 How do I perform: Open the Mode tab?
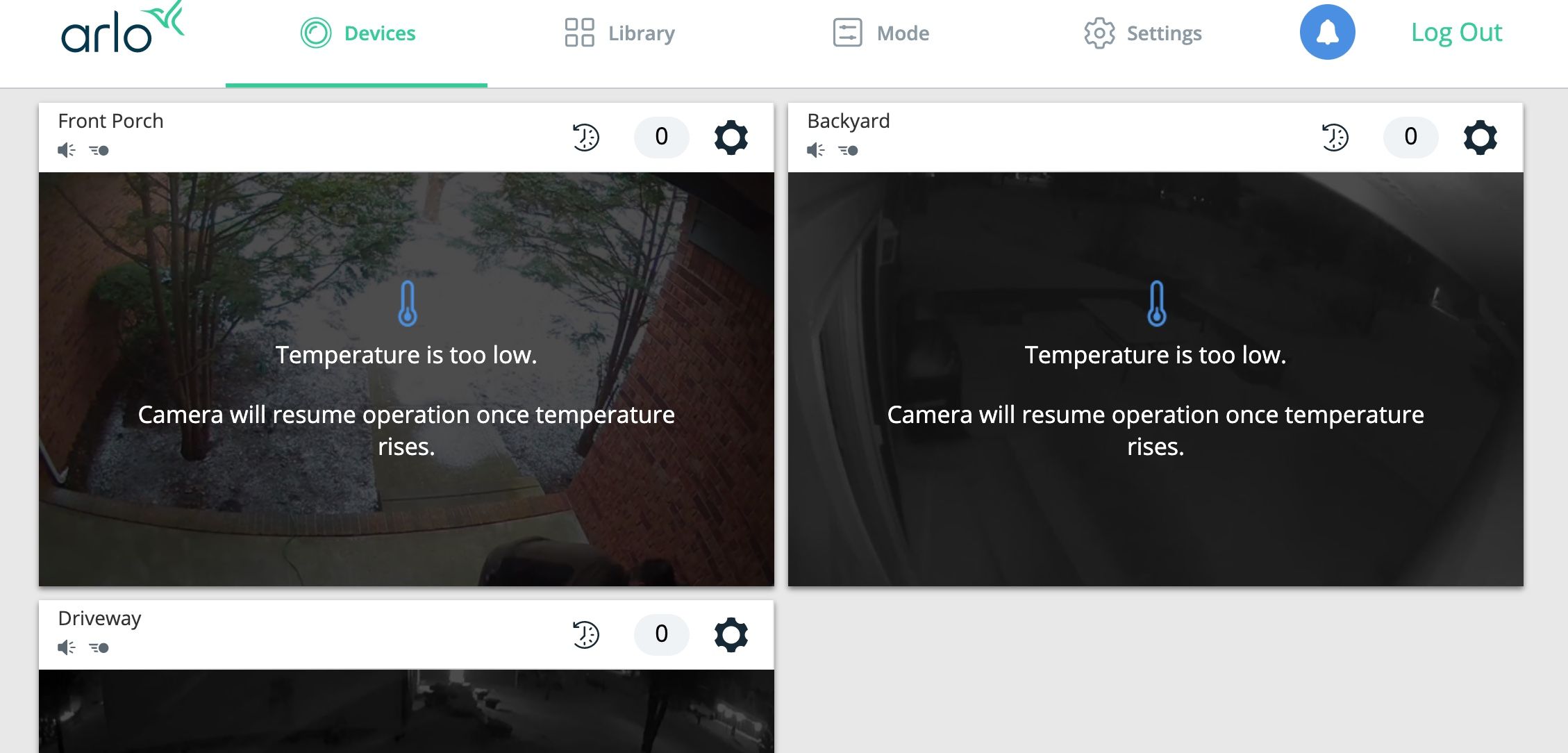click(x=881, y=33)
